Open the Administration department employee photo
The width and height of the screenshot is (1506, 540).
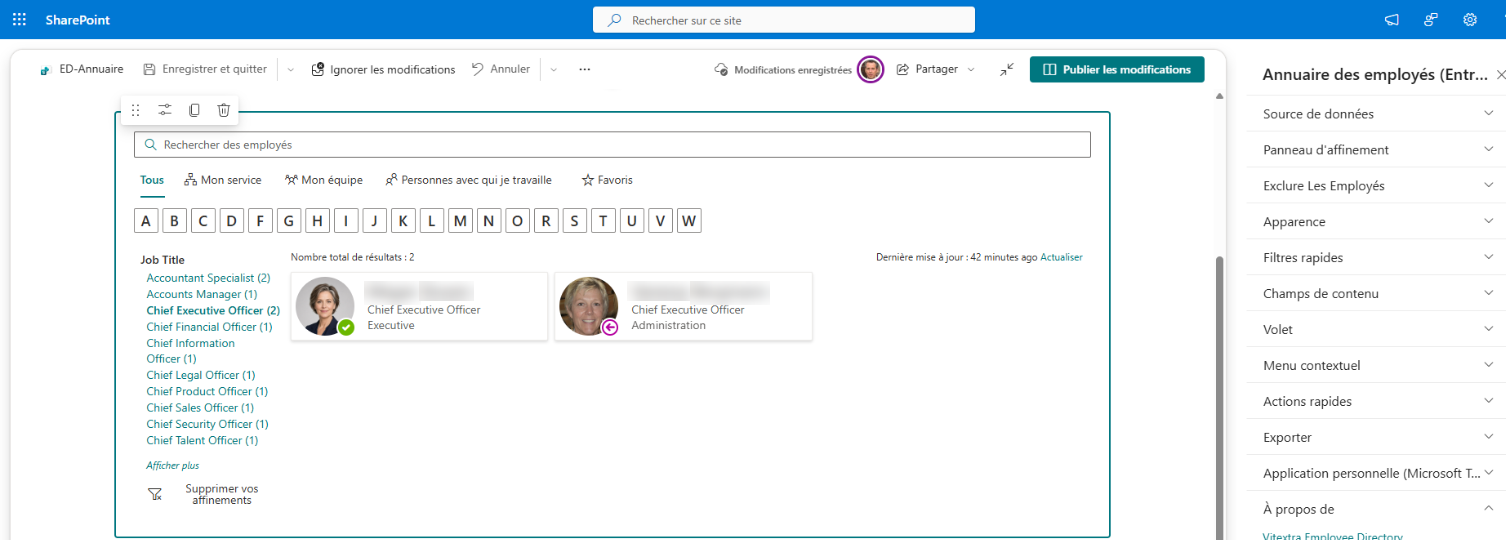point(589,306)
